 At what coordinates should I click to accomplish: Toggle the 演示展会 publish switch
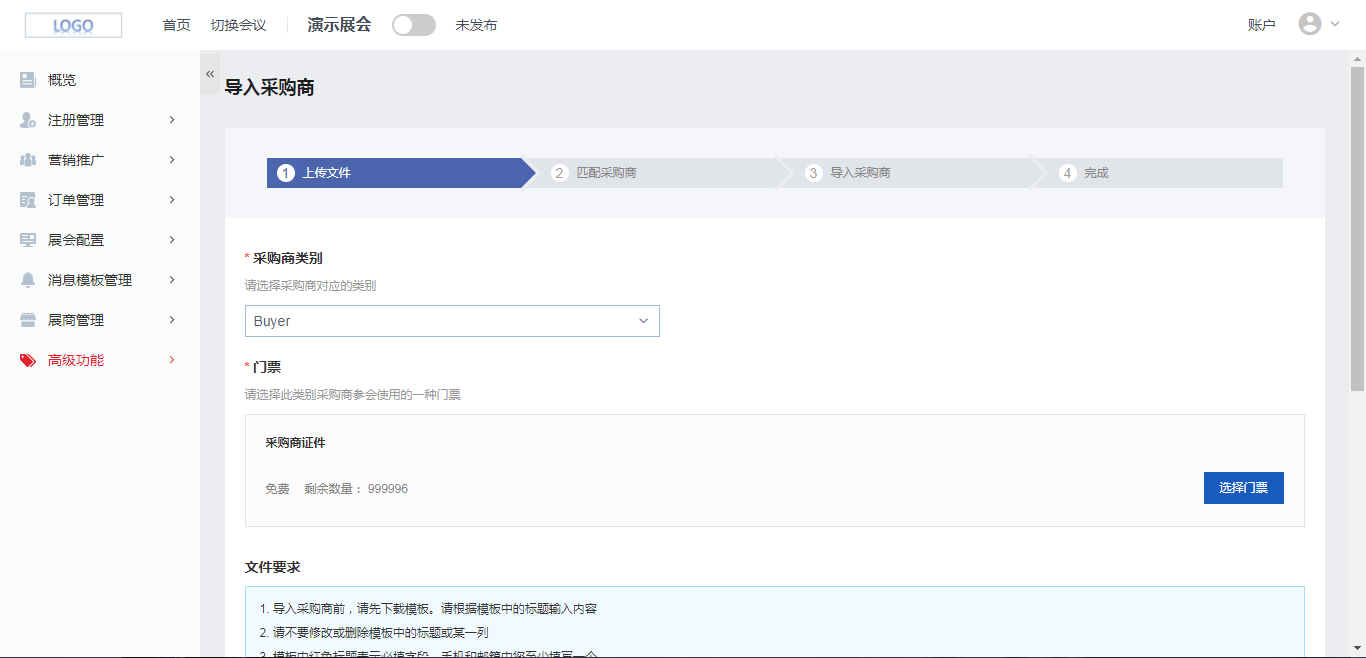414,25
